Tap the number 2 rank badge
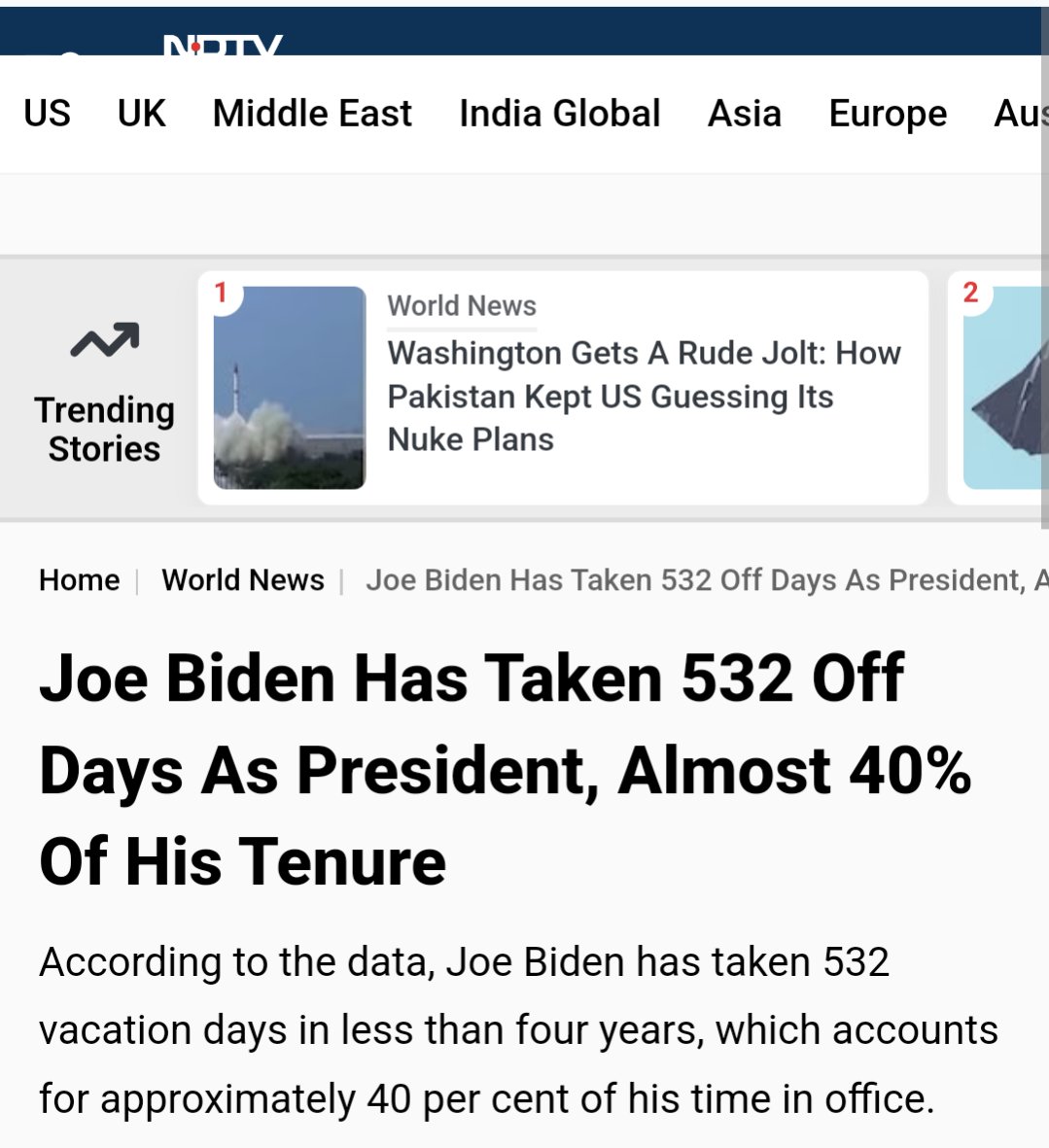The image size is (1049, 1148). coord(970,293)
